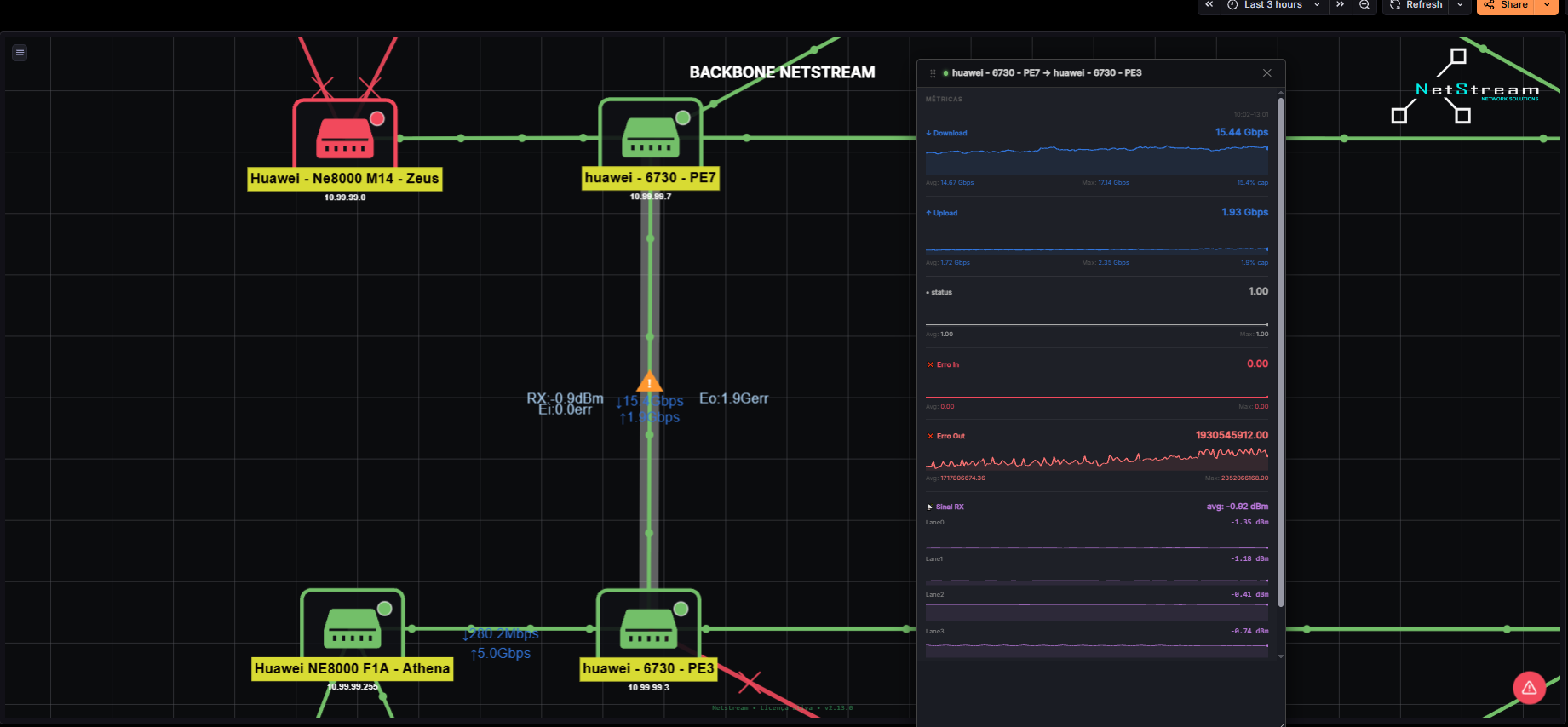The height and width of the screenshot is (727, 1568).
Task: Click the Huawei Ne8000 M14 - Zeus router icon
Action: coord(345,138)
